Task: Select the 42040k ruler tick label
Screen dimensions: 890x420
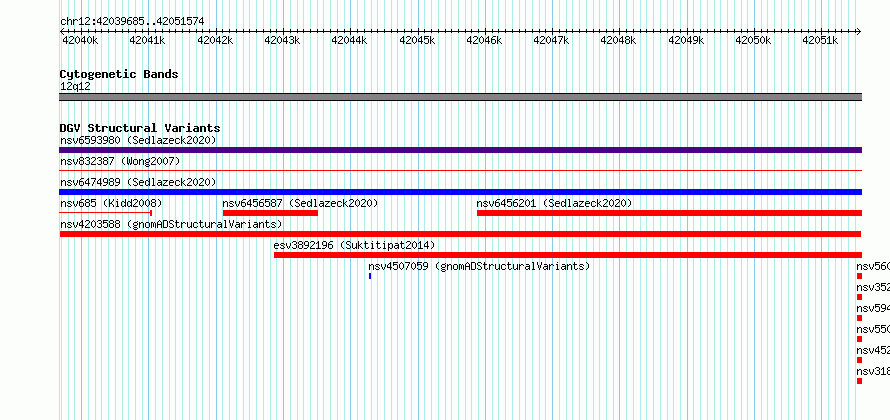Action: pos(80,41)
